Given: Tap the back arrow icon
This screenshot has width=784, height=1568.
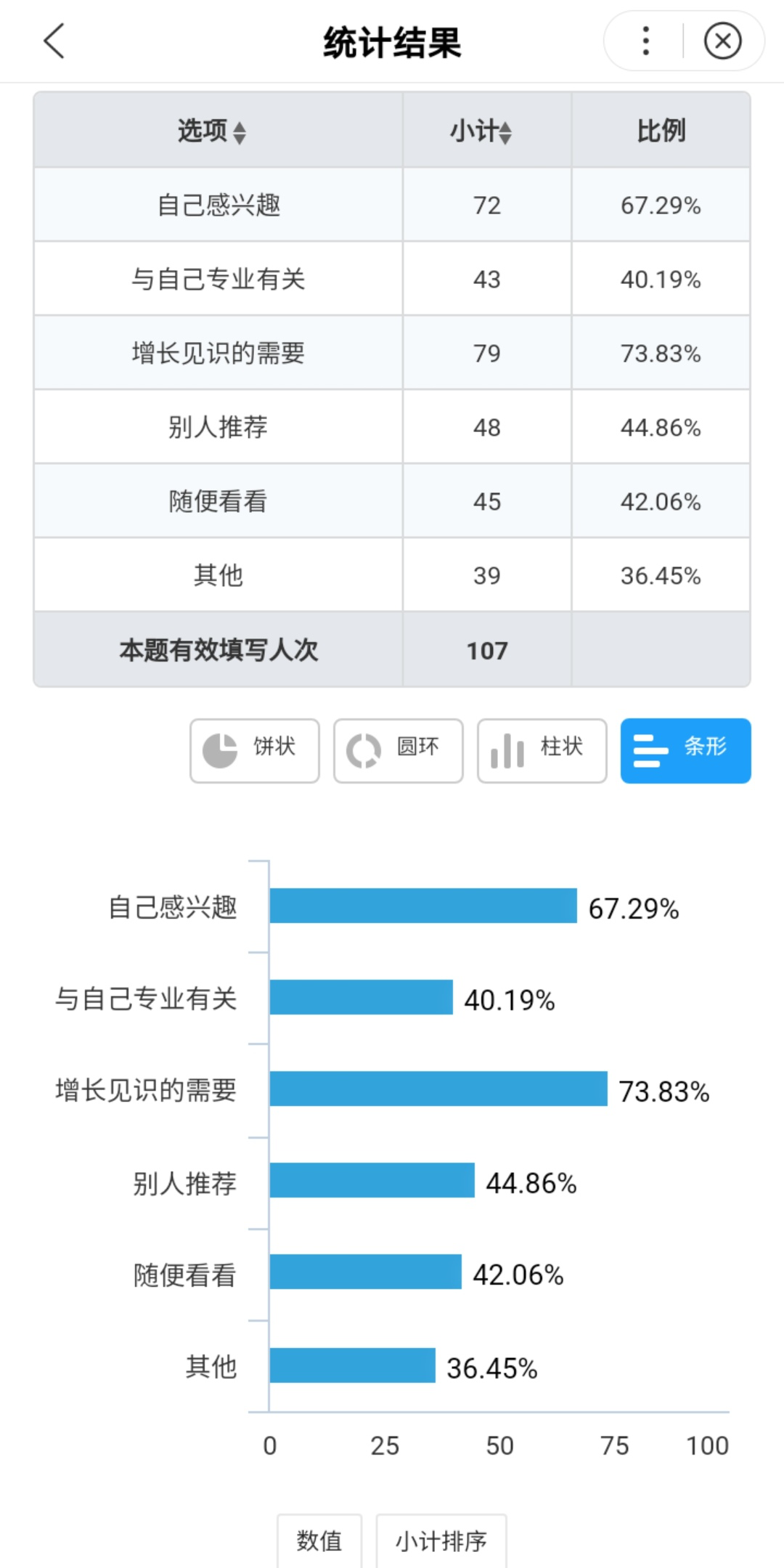Looking at the screenshot, I should (54, 41).
